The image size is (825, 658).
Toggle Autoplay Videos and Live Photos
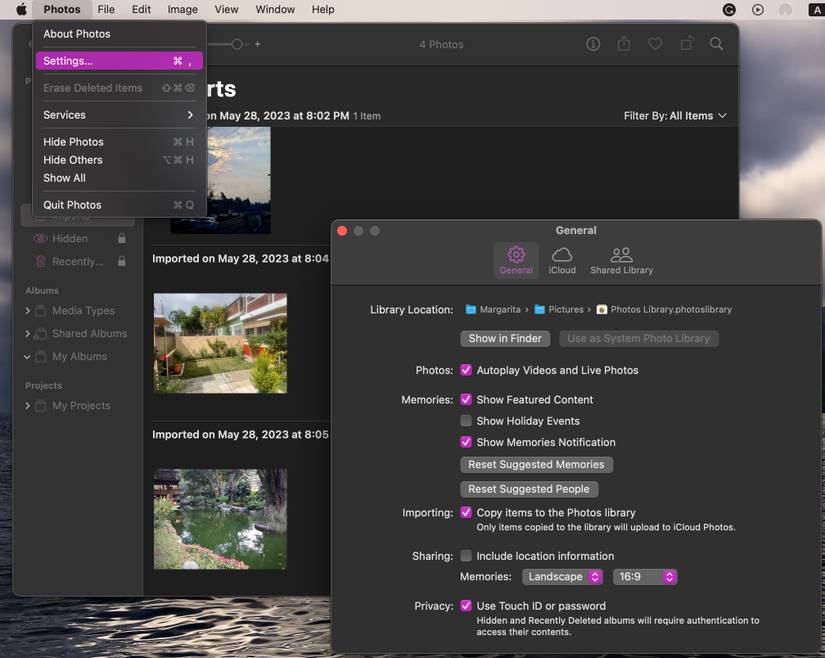click(466, 370)
